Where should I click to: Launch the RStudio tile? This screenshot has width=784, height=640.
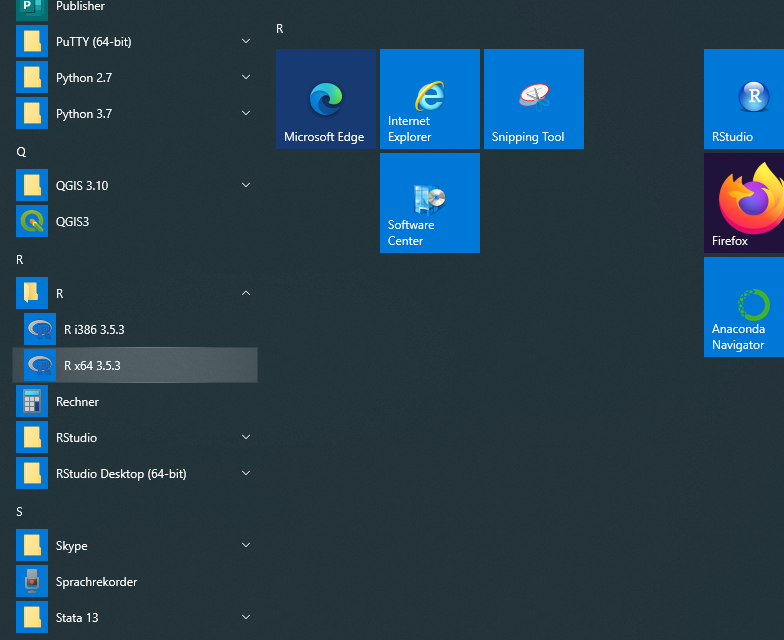click(744, 99)
